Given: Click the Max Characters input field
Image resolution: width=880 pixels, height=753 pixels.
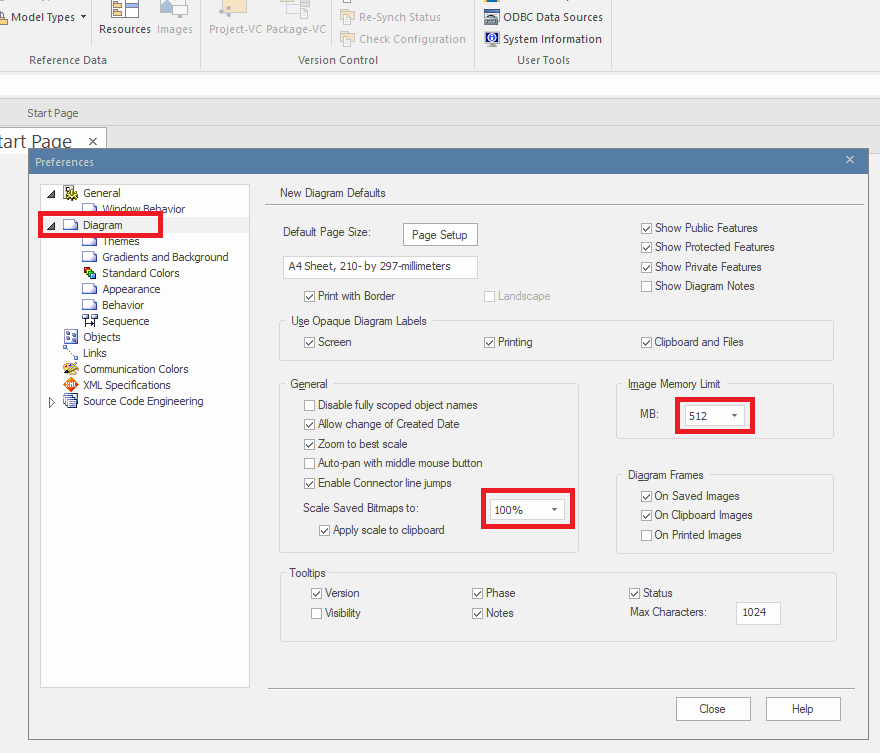Looking at the screenshot, I should (x=758, y=613).
